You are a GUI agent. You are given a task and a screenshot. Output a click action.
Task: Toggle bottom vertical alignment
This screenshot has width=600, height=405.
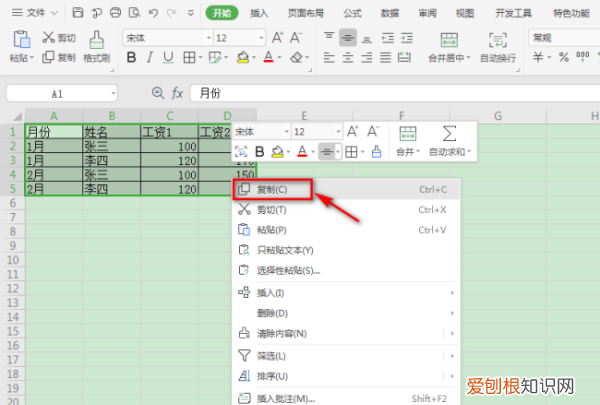367,38
